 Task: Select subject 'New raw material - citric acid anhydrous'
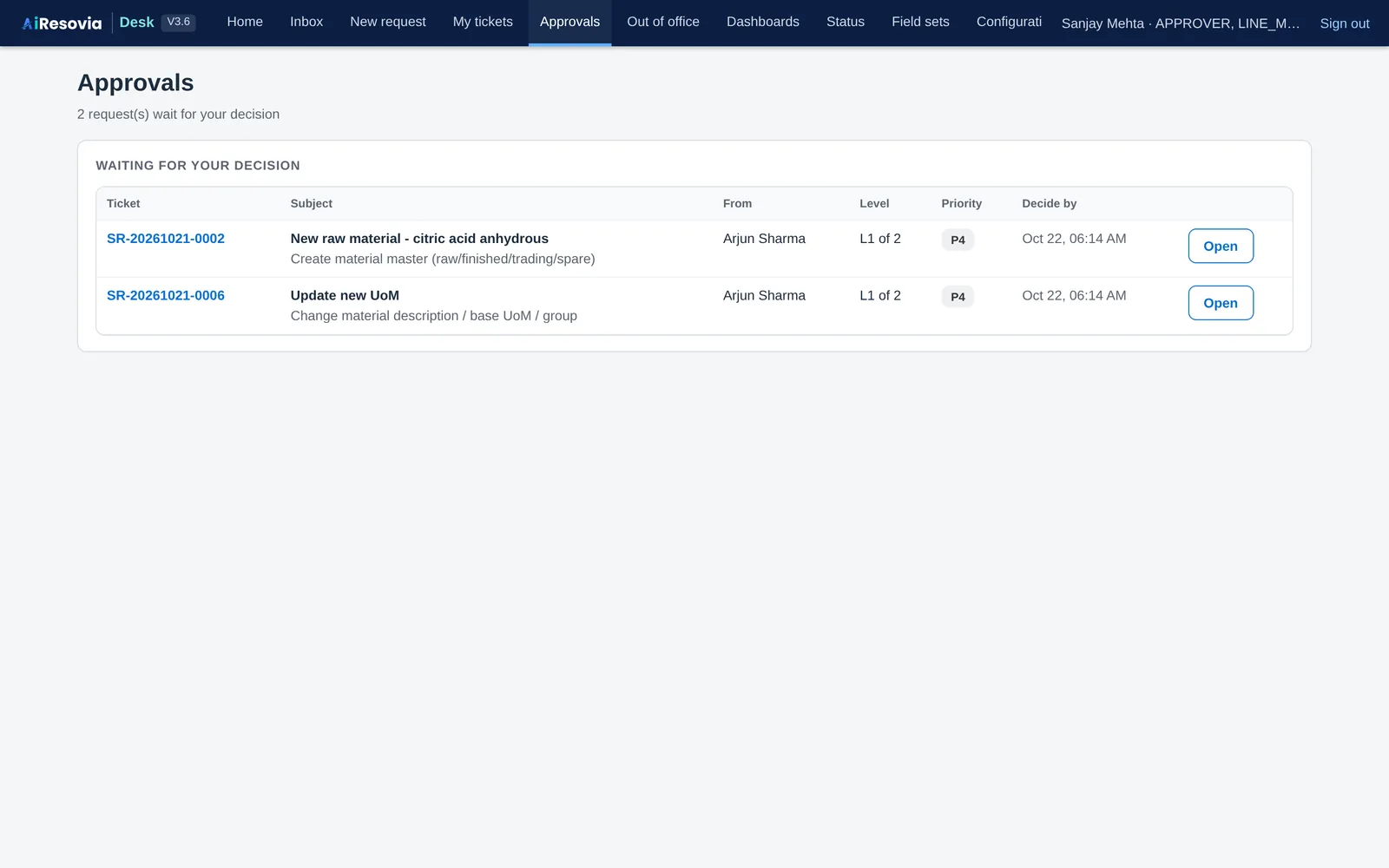[419, 239]
